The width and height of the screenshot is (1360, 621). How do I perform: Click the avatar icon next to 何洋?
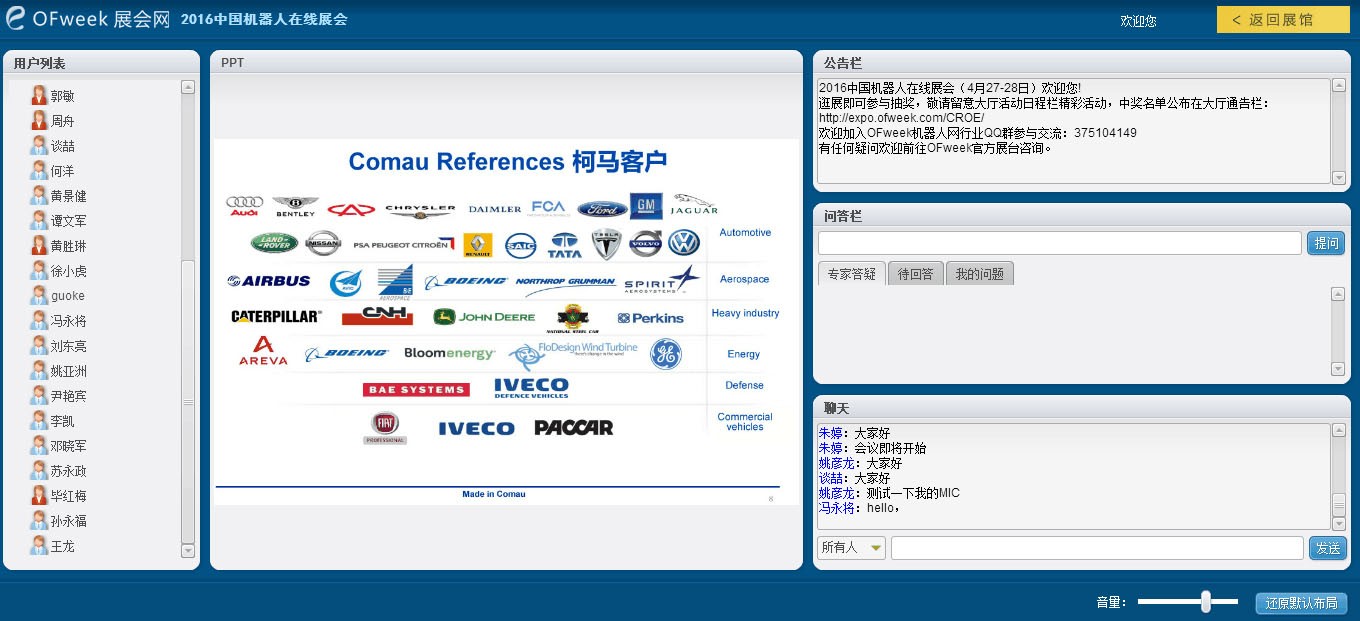click(x=39, y=171)
